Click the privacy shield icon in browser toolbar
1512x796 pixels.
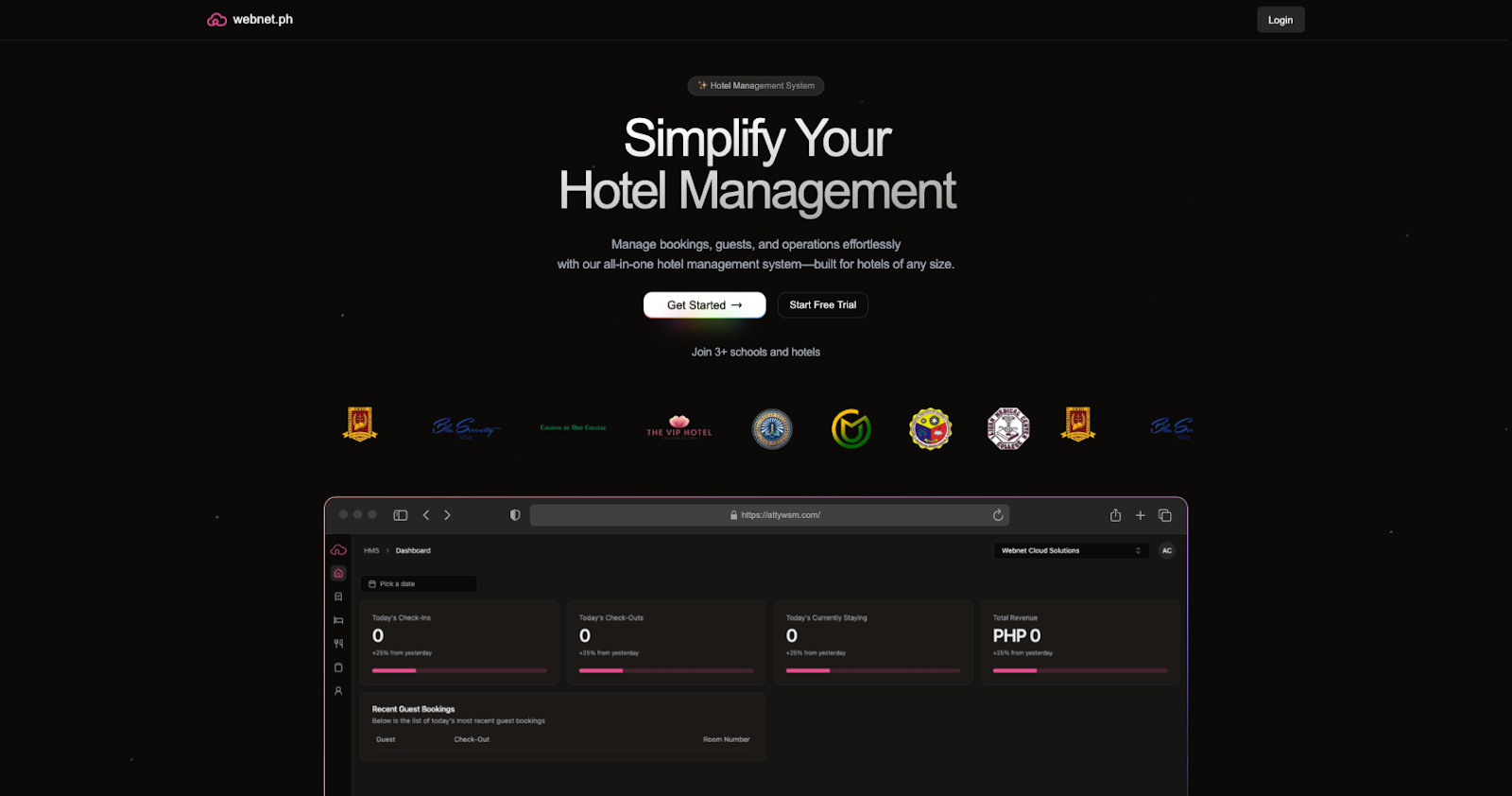515,515
